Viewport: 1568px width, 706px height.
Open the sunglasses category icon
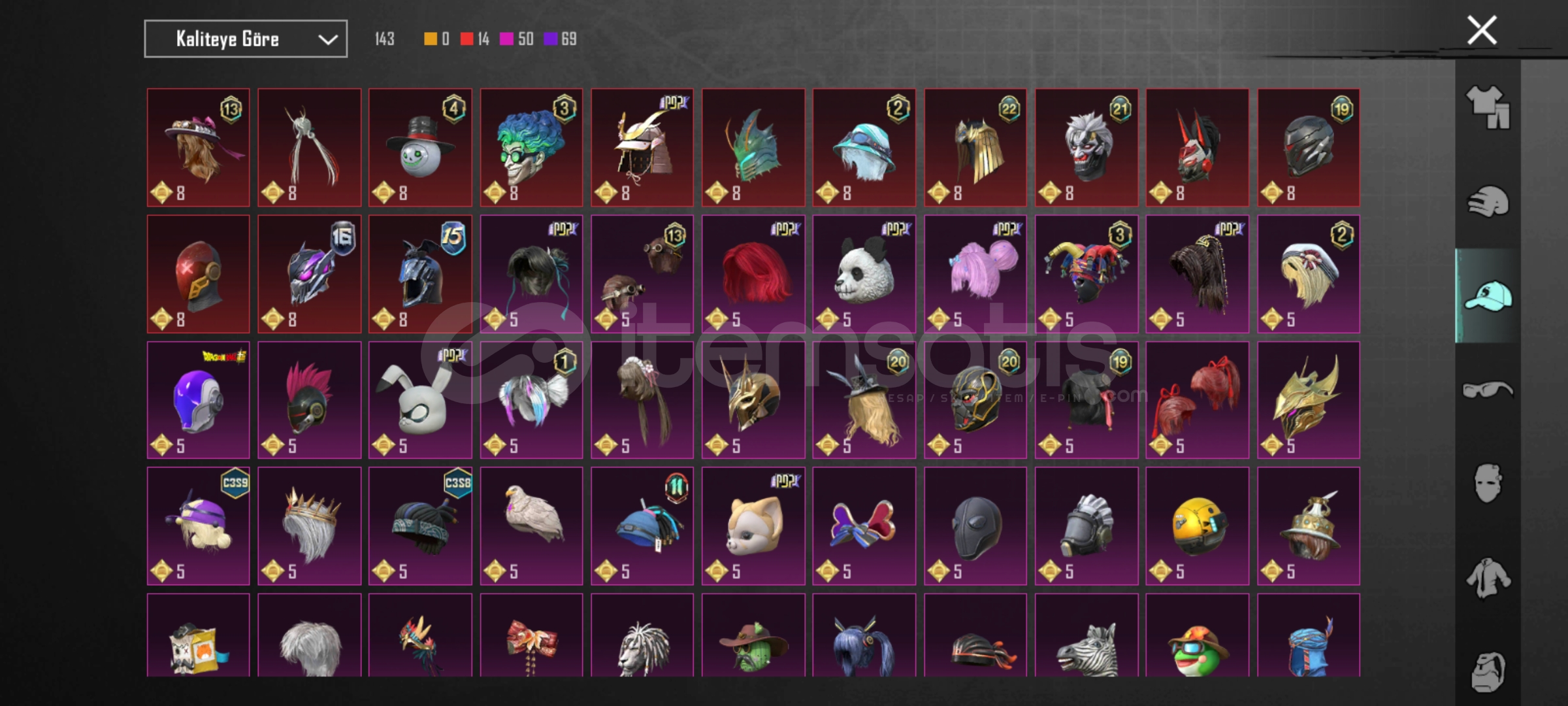[x=1488, y=390]
